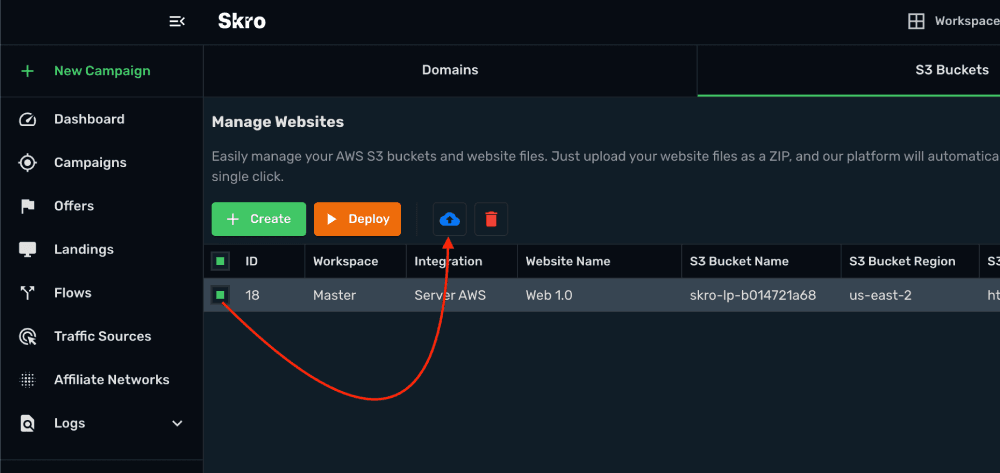
Task: Click the Flows branching icon
Action: click(27, 293)
